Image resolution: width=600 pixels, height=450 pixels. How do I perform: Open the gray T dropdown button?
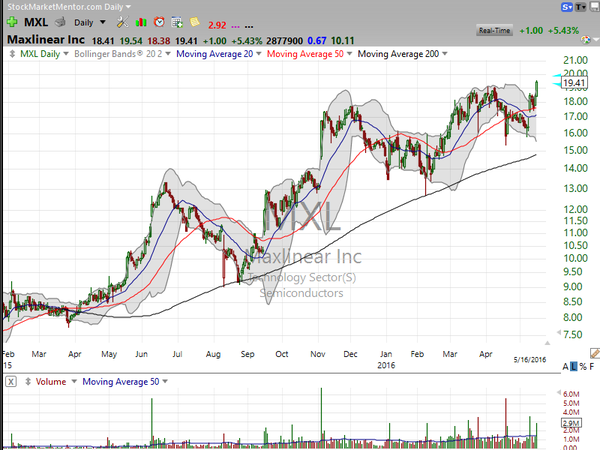click(x=580, y=7)
